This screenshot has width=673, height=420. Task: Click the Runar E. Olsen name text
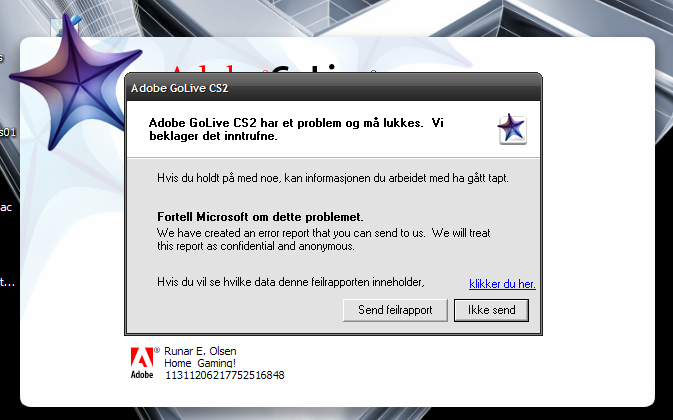[x=200, y=351]
